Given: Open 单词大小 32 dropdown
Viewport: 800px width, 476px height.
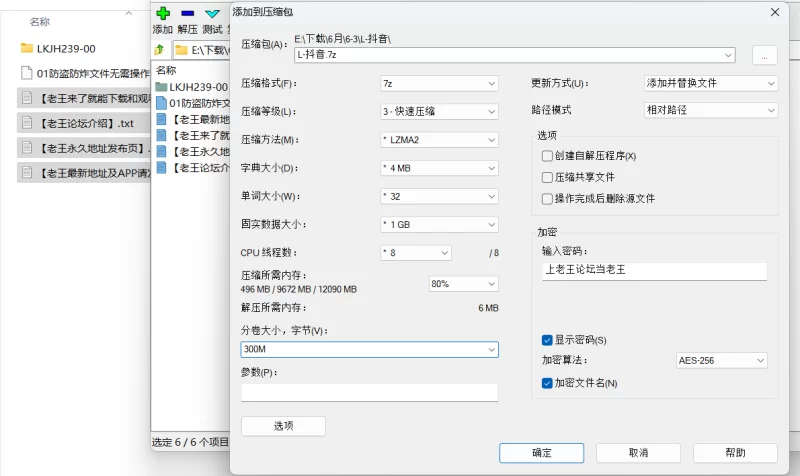Looking at the screenshot, I should 439,196.
